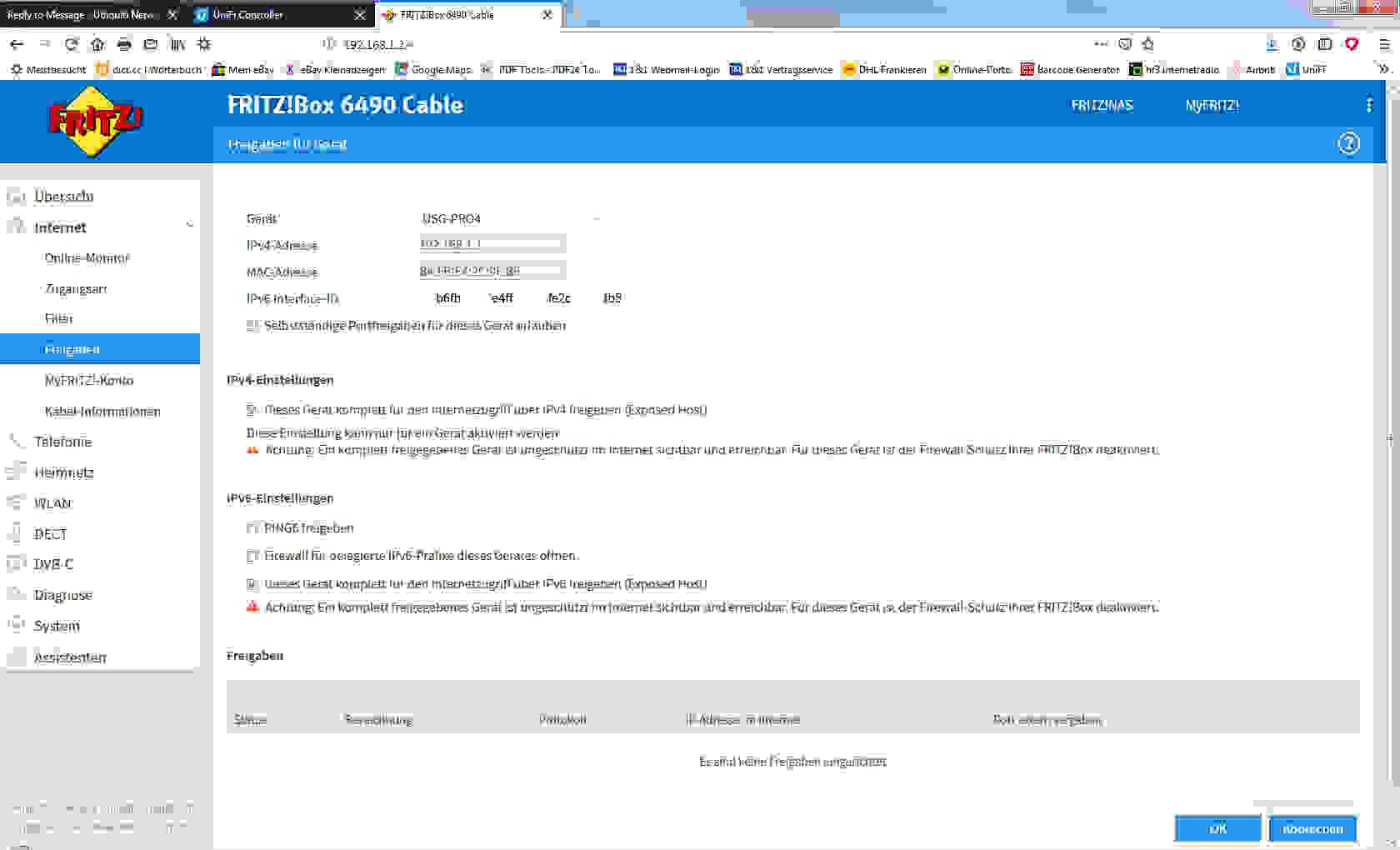Select MyFRITZ!-Konto in the sidebar
The image size is (1400, 850).
(x=89, y=380)
